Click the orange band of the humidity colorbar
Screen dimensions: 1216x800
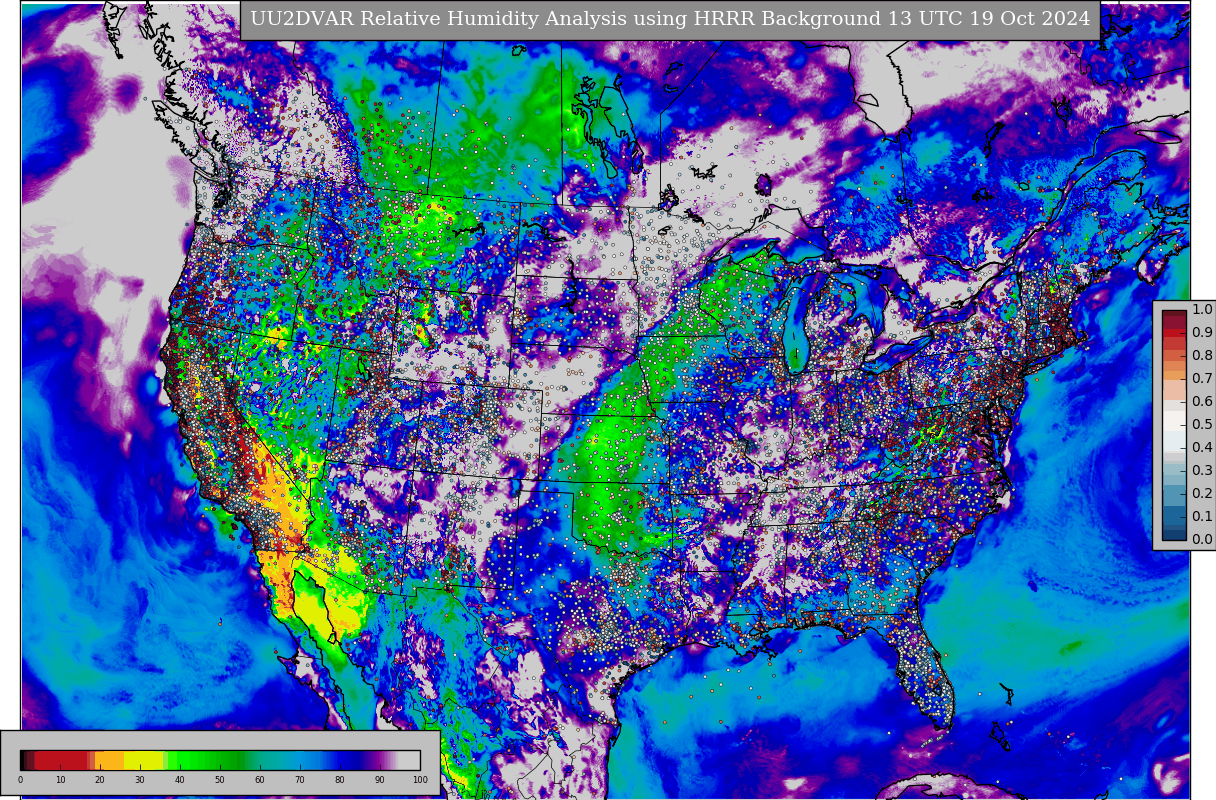coord(110,760)
